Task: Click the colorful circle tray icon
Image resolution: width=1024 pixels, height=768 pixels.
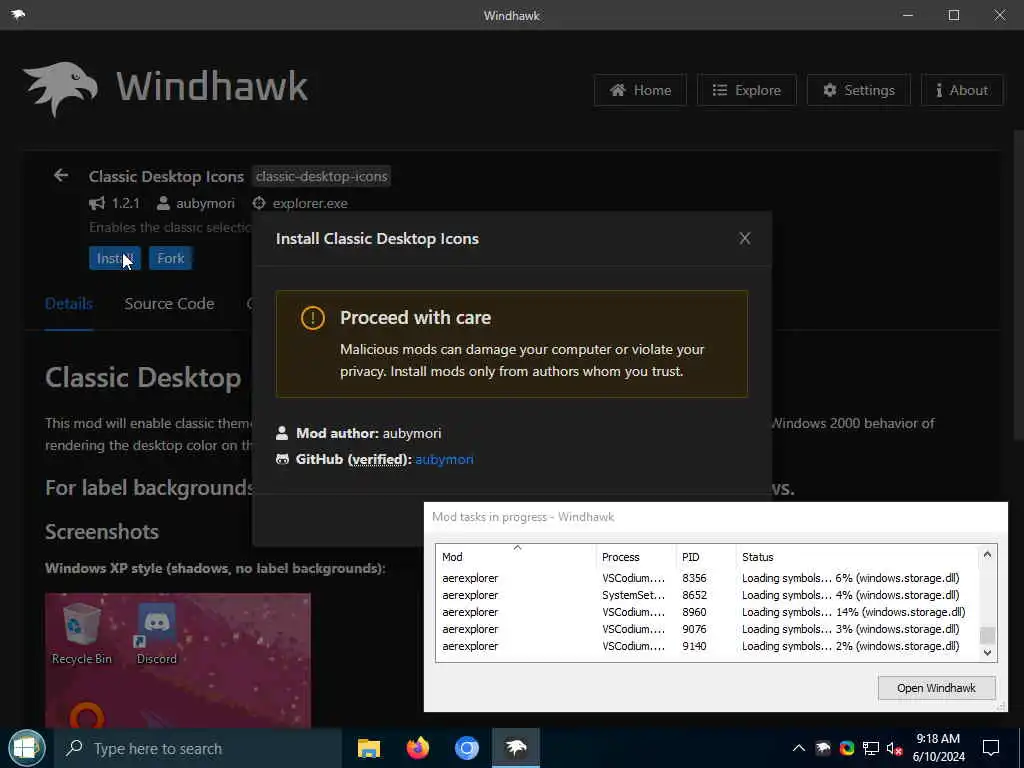Action: tap(847, 748)
